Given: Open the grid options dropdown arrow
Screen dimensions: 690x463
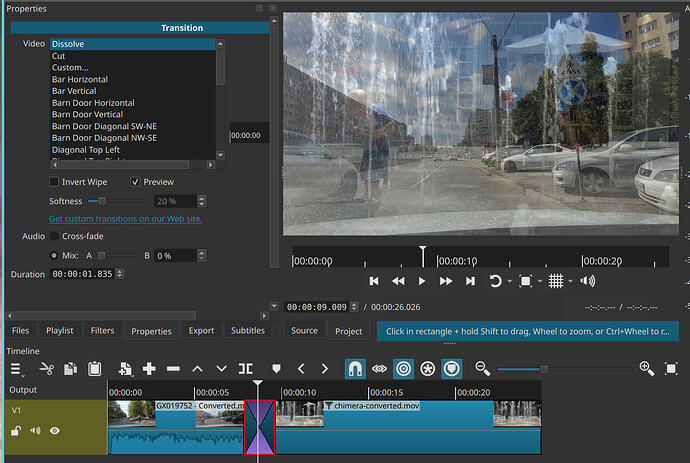Looking at the screenshot, I should coord(570,281).
